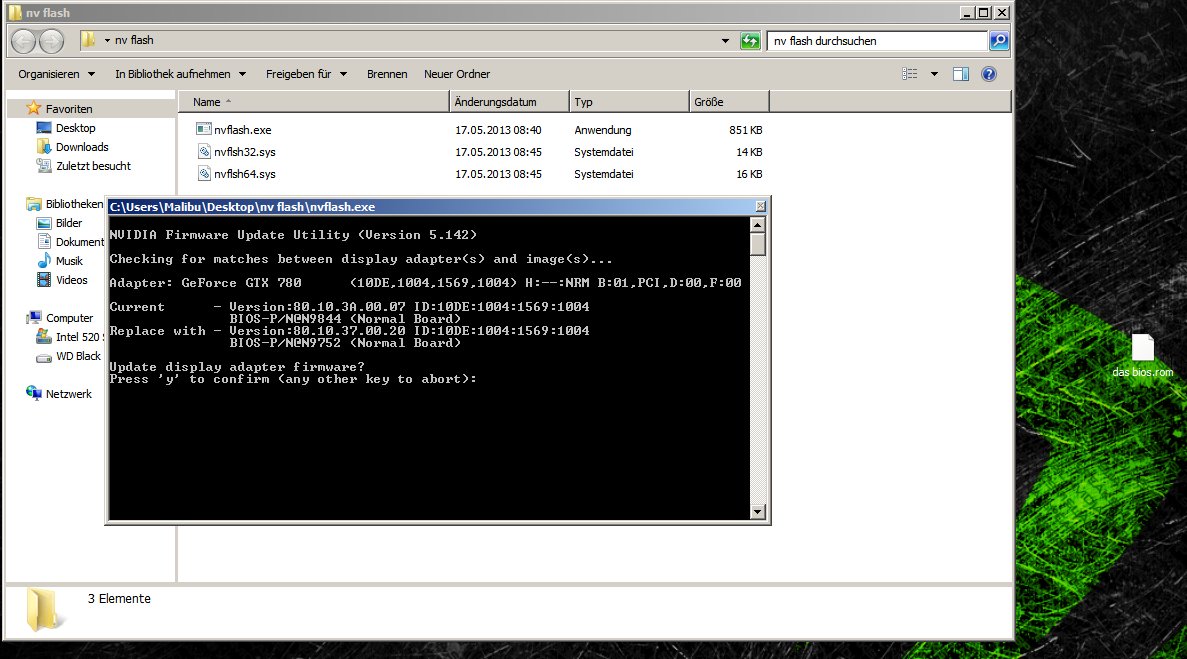Viewport: 1187px width, 659px height.
Task: Click the WD Black drive icon
Action: click(x=44, y=357)
